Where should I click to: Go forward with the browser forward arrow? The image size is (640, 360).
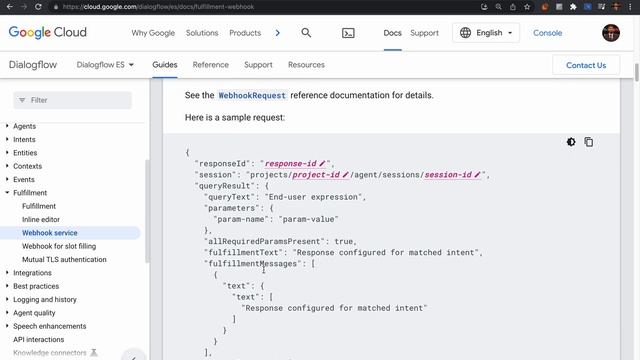[24, 7]
